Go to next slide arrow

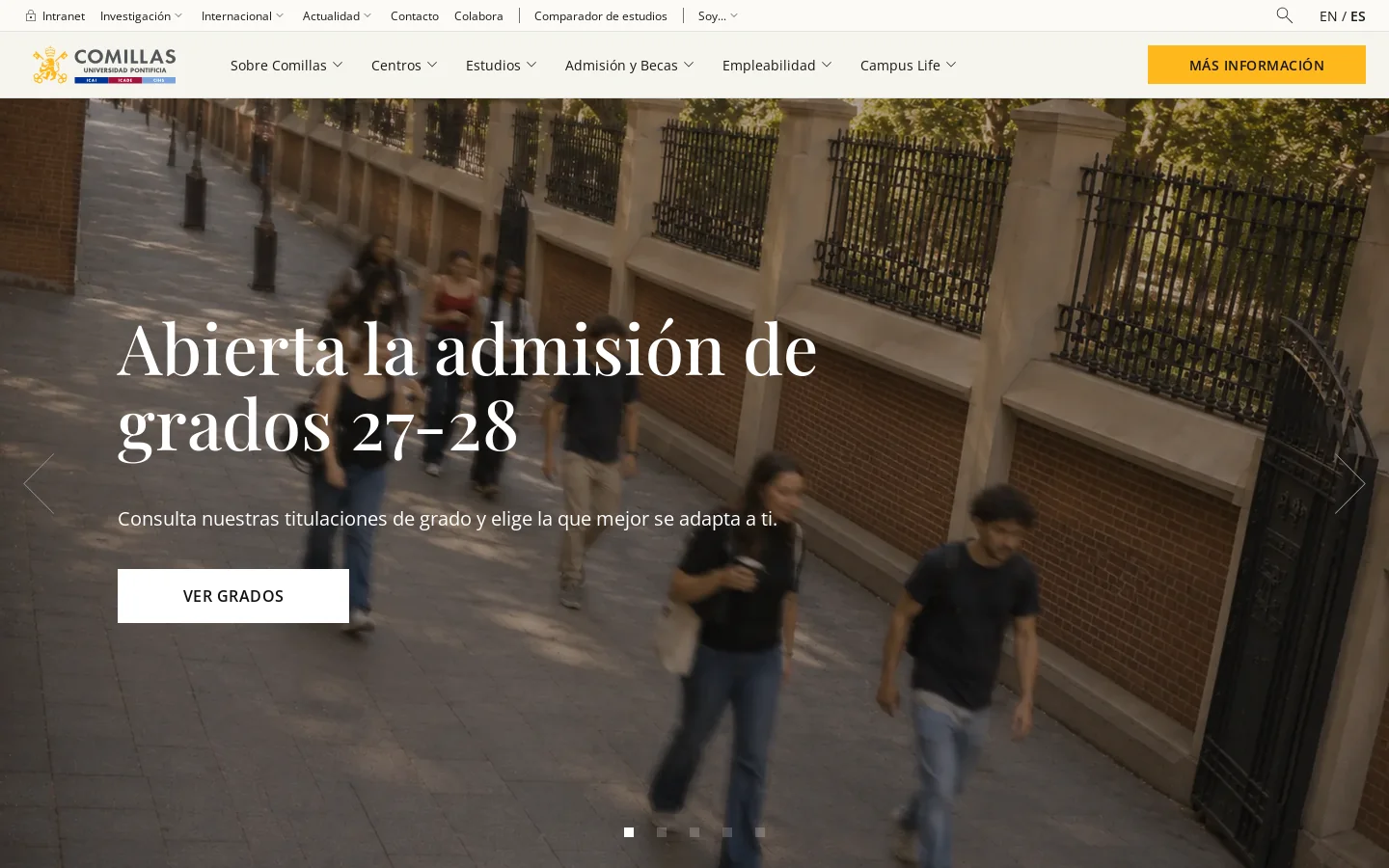pyautogui.click(x=1350, y=484)
